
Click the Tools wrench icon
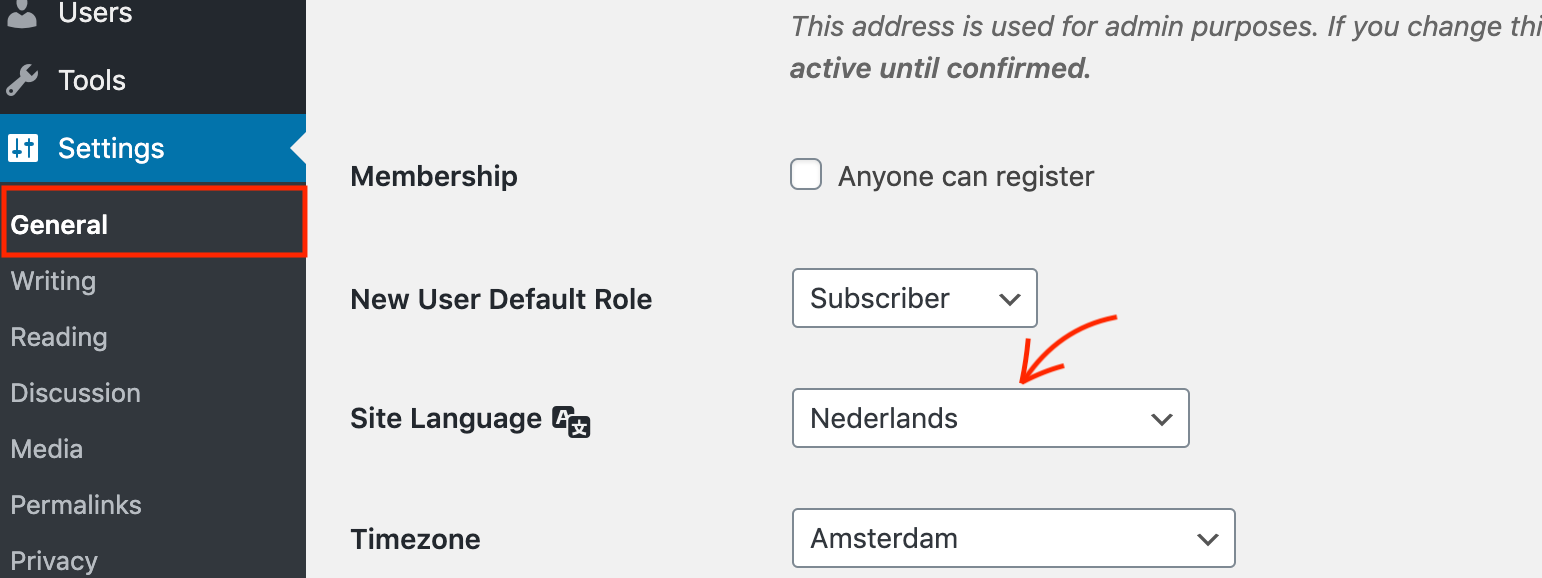click(22, 80)
